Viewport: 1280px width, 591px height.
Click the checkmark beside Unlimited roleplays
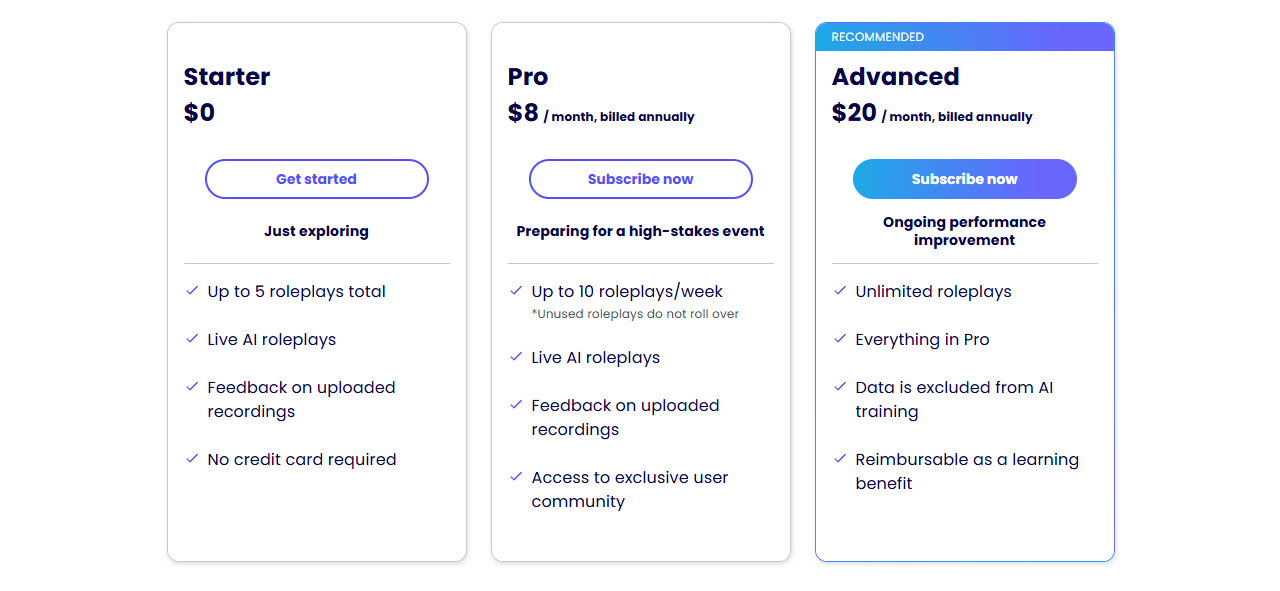click(840, 291)
